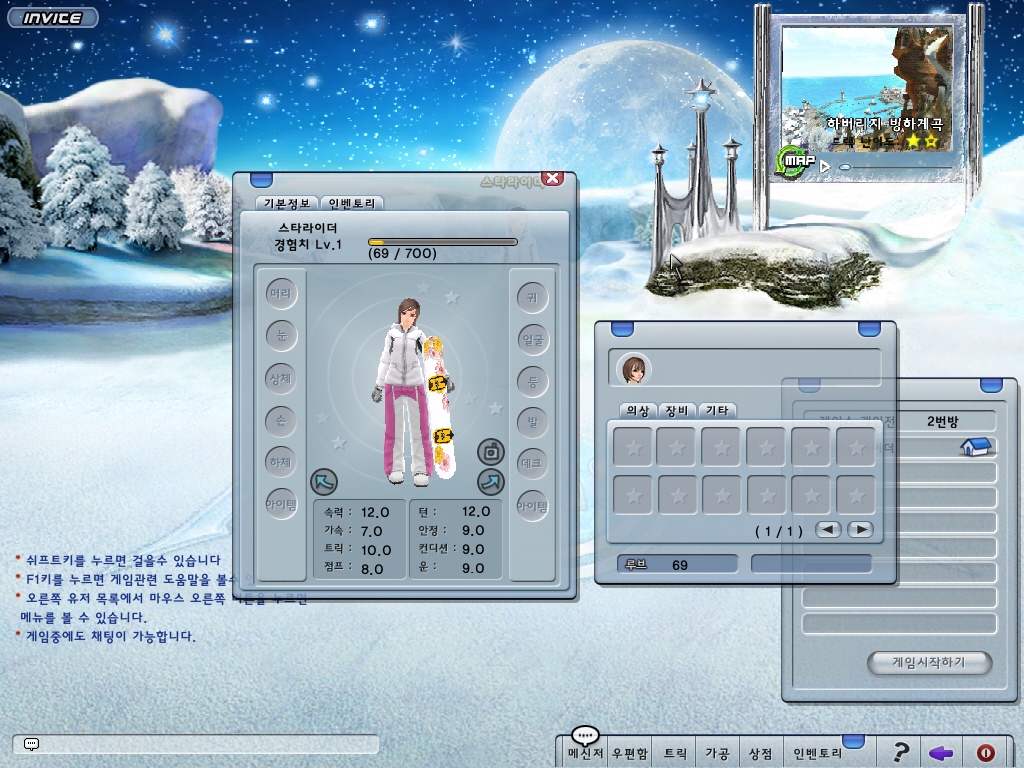Click the red power exit icon

pos(985,753)
